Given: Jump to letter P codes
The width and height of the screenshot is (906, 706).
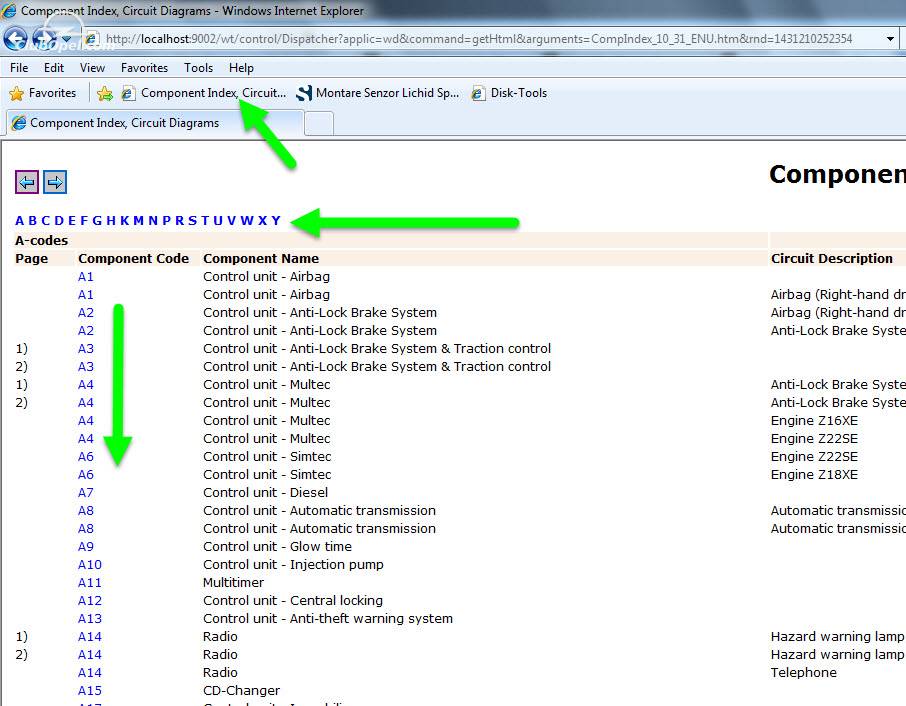Looking at the screenshot, I should (x=166, y=221).
